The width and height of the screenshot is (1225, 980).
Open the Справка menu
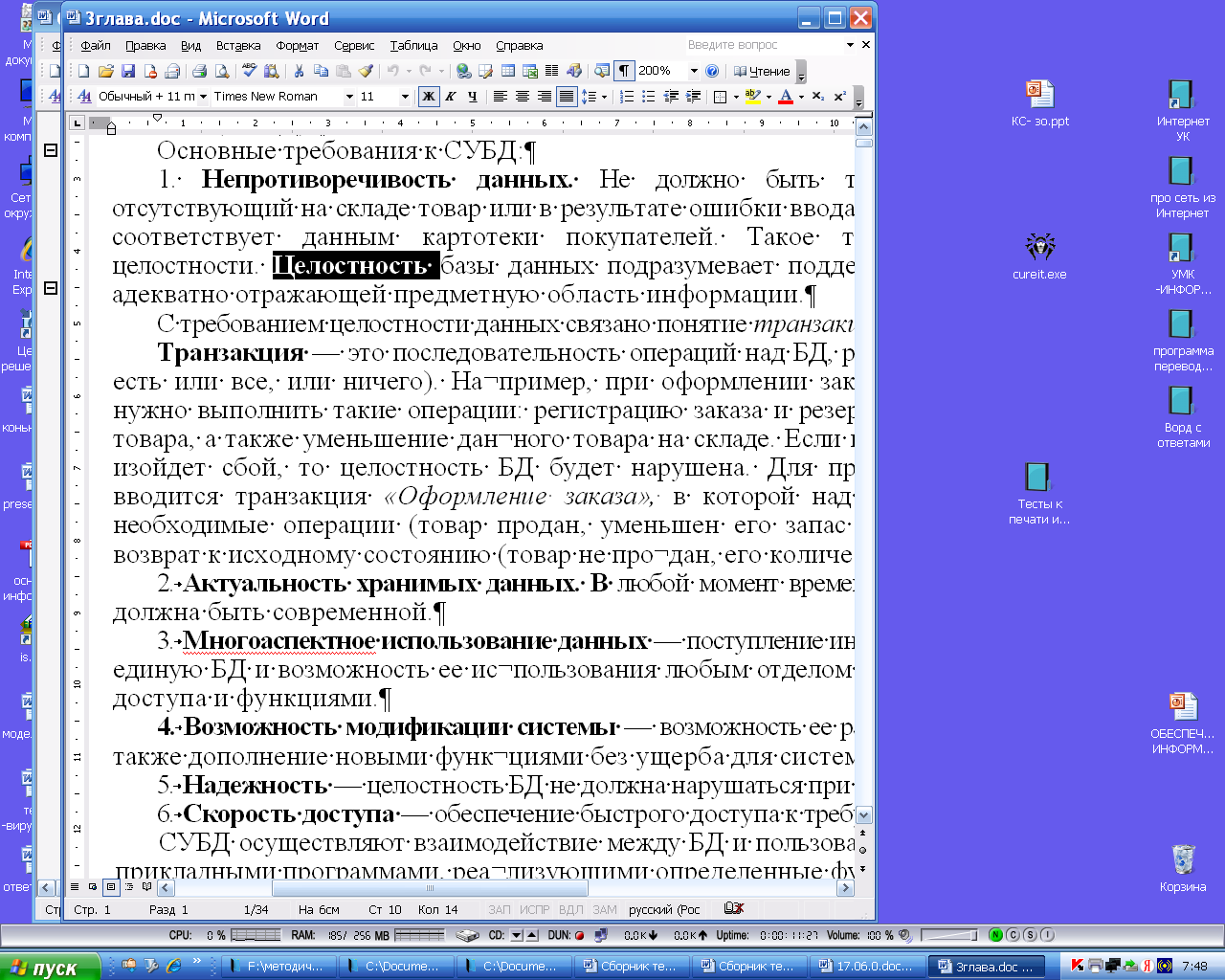pyautogui.click(x=520, y=45)
